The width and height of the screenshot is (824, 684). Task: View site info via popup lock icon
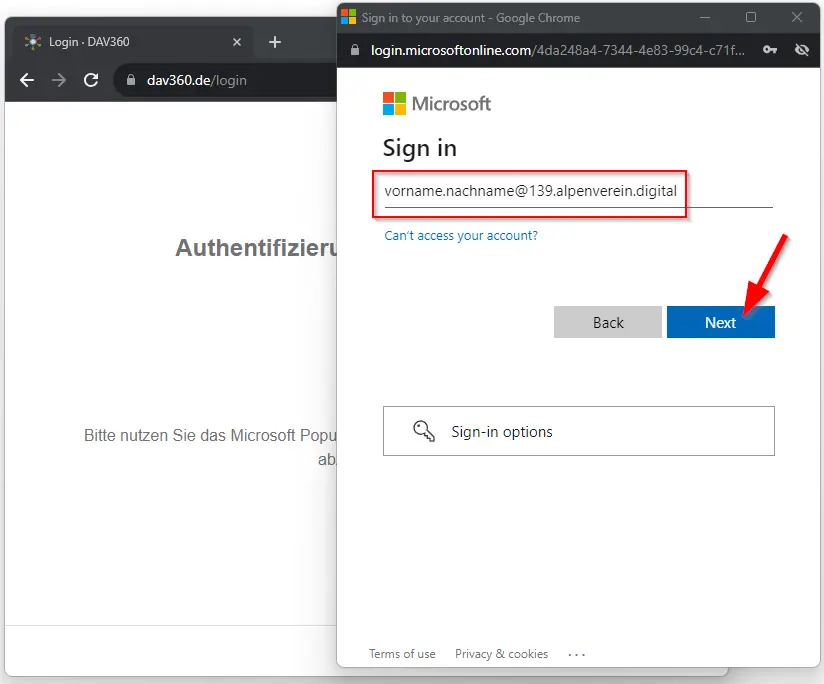pyautogui.click(x=354, y=50)
